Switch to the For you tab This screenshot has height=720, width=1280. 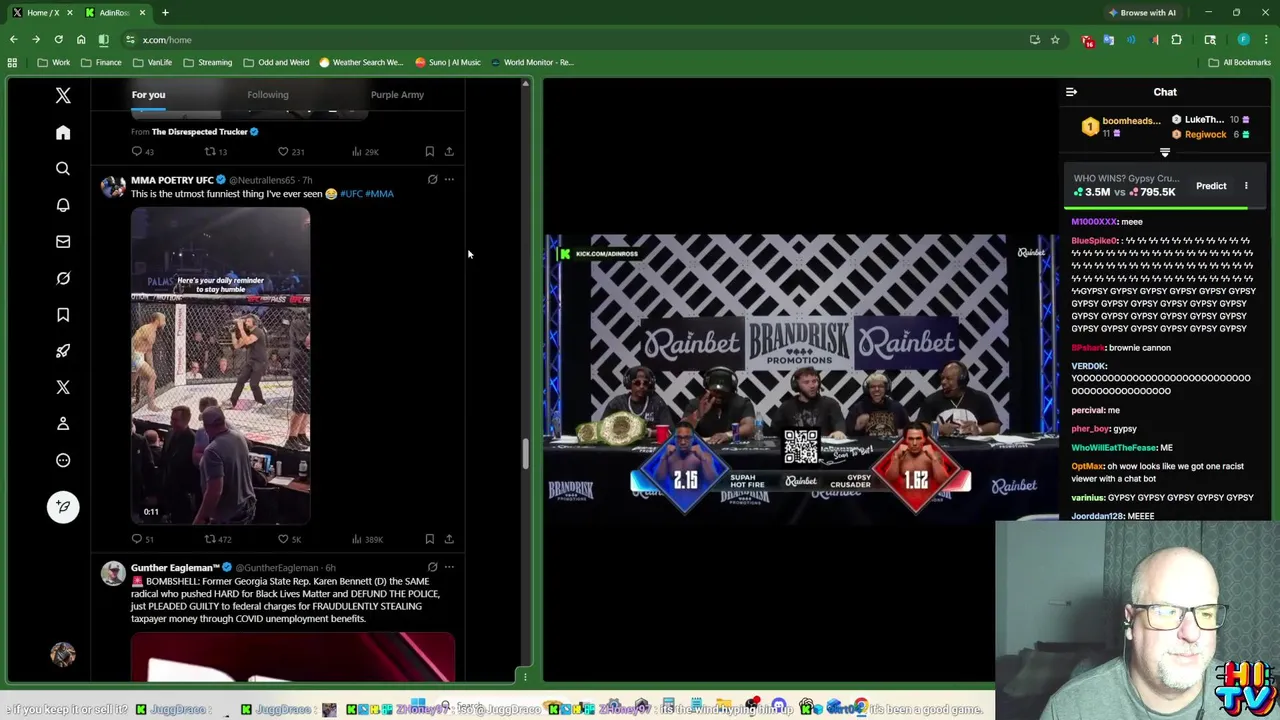click(x=148, y=94)
